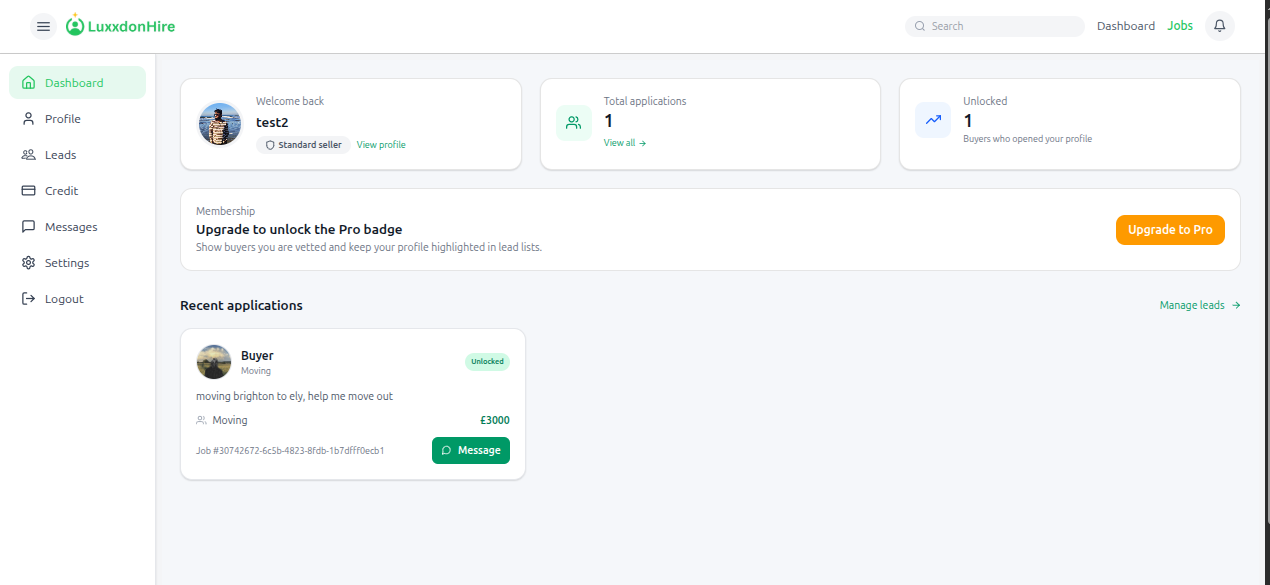Open View profile link
Image resolution: width=1270 pixels, height=585 pixels.
coord(380,144)
